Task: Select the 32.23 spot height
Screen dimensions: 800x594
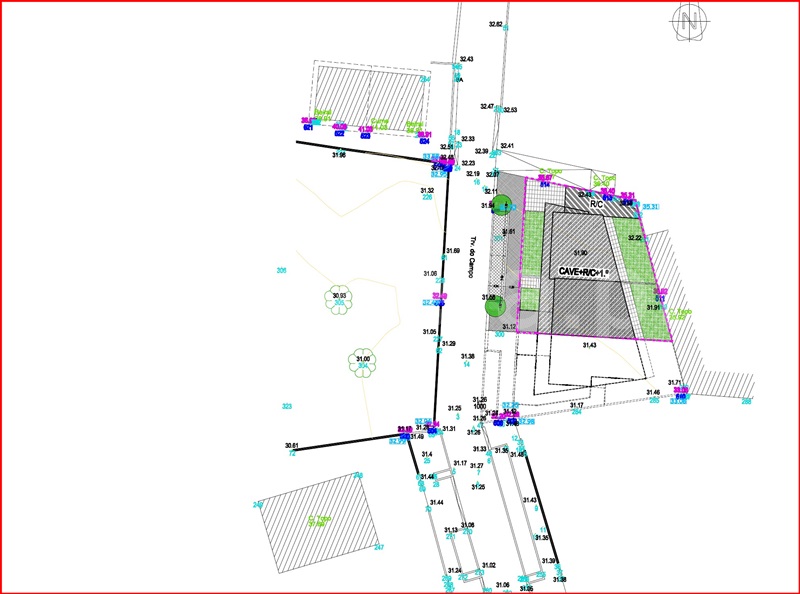Action: coord(468,163)
